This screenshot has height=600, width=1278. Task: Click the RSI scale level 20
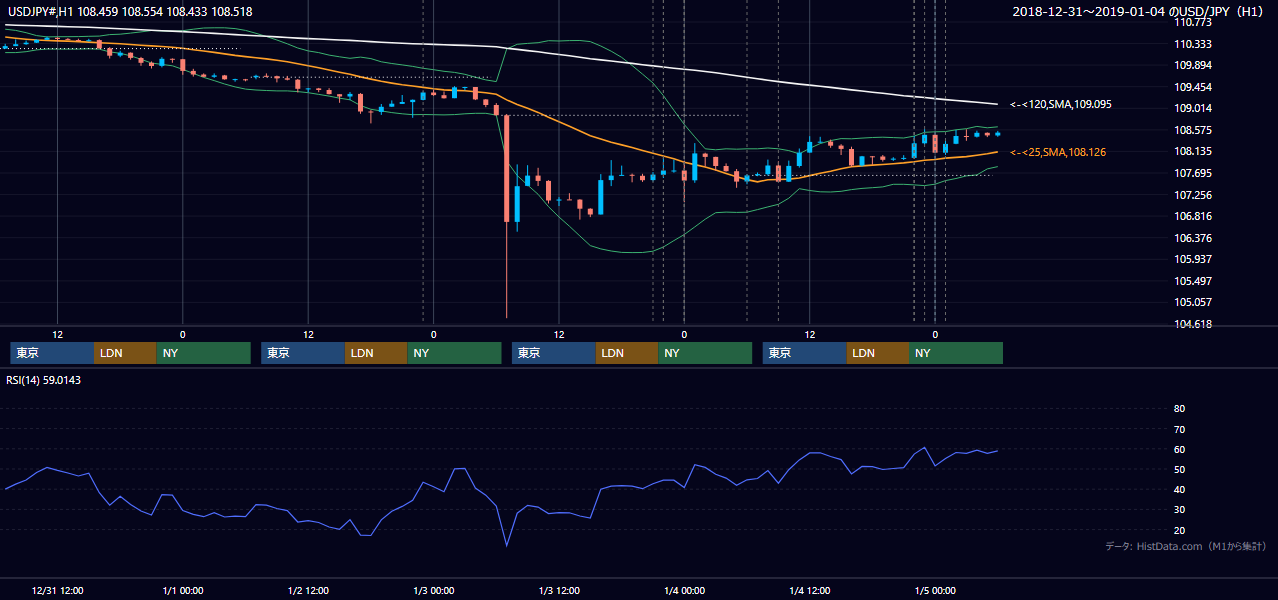1179,530
